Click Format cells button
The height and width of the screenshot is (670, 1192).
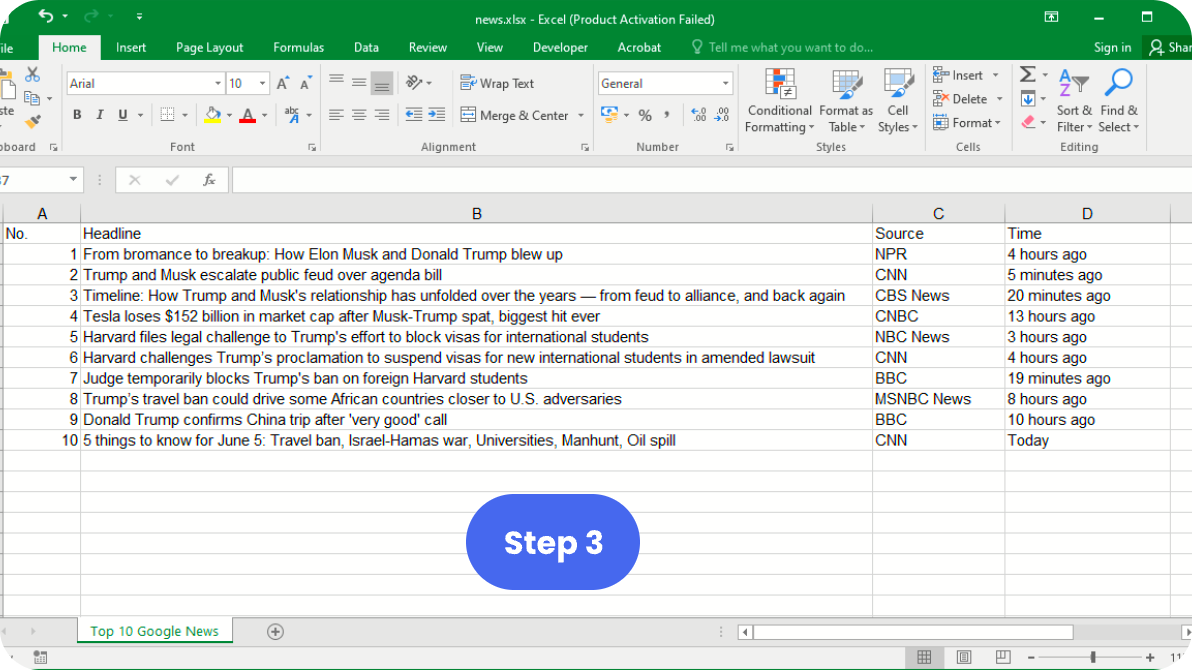coord(967,122)
